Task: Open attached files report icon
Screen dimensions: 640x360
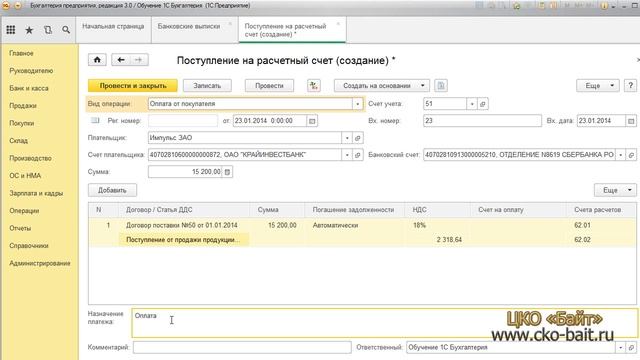Action: click(441, 86)
